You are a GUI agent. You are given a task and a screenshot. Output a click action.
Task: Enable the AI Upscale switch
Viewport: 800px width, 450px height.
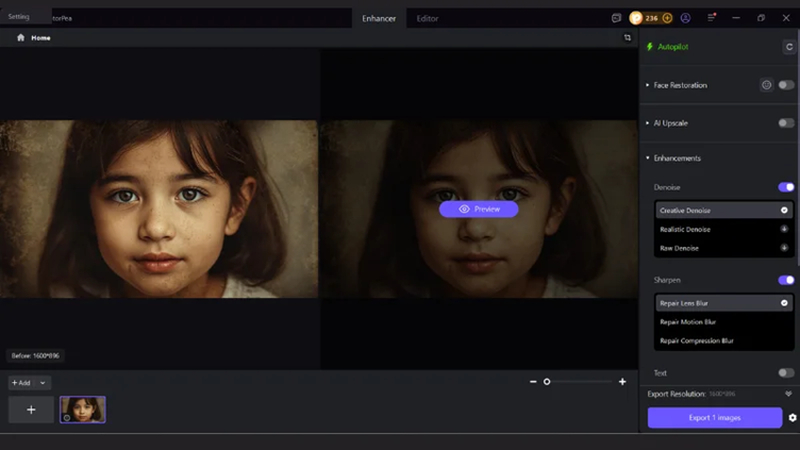pyautogui.click(x=786, y=123)
